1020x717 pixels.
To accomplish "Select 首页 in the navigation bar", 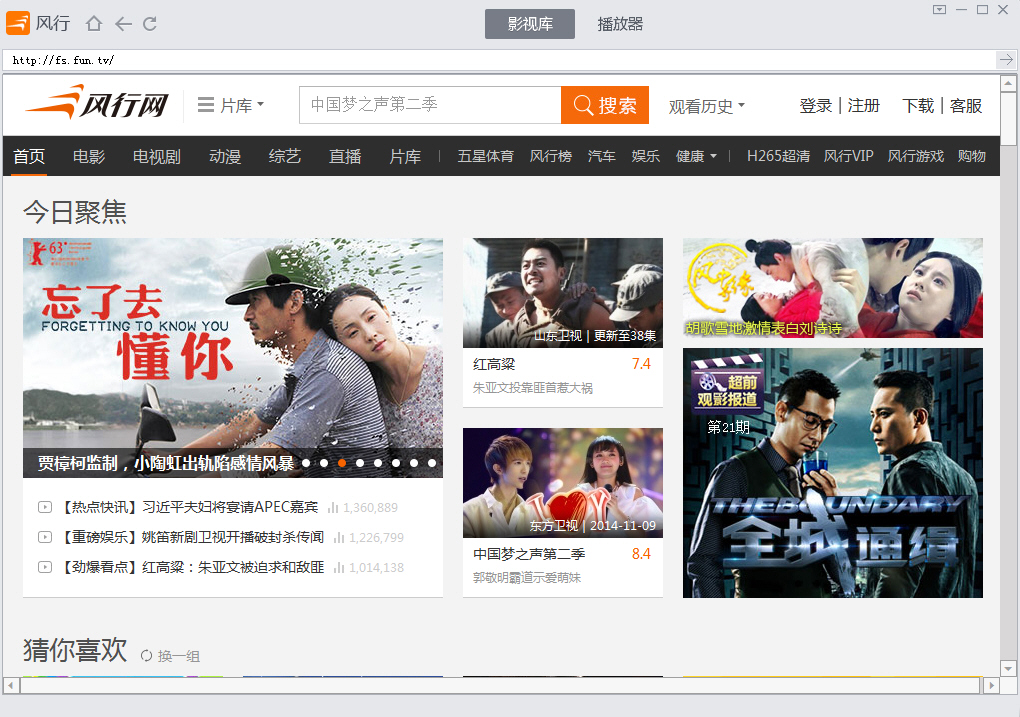I will (29, 156).
